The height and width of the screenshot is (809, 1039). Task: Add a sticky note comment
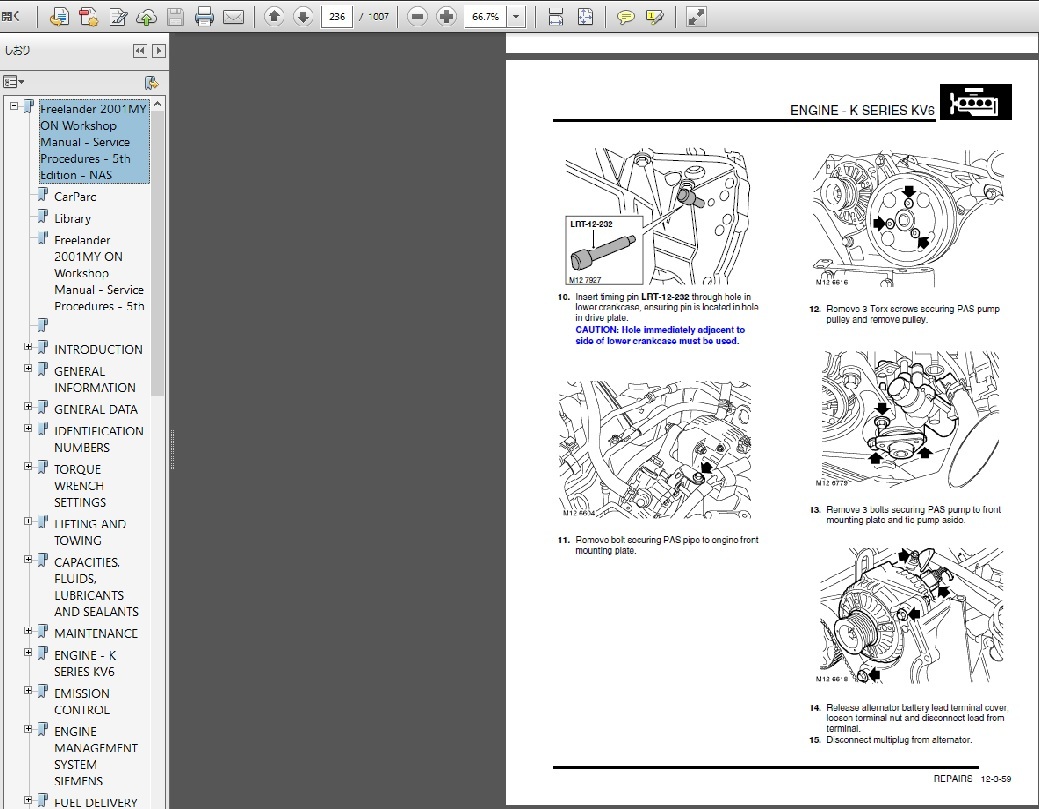[x=625, y=17]
